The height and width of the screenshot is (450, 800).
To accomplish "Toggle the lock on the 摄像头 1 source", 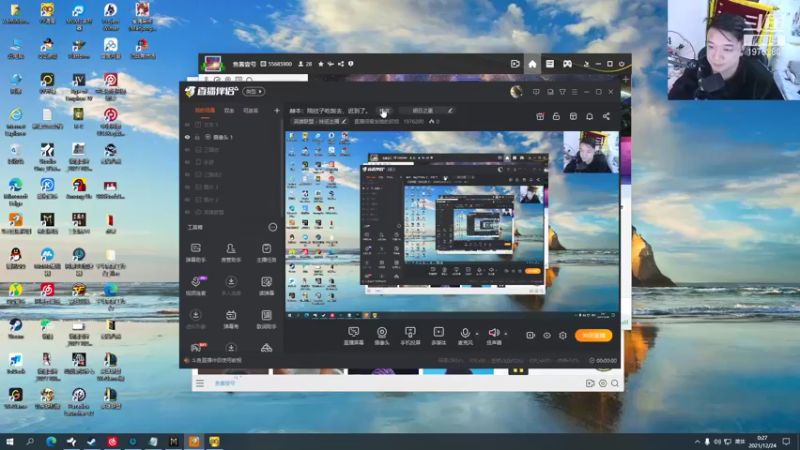I will point(197,137).
